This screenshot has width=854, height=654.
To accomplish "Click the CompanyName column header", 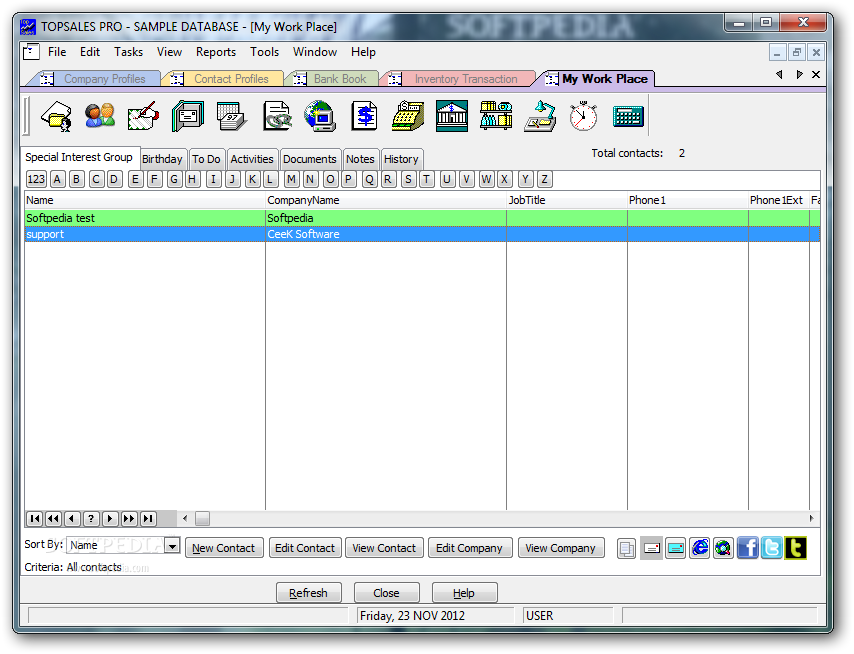I will (x=386, y=200).
